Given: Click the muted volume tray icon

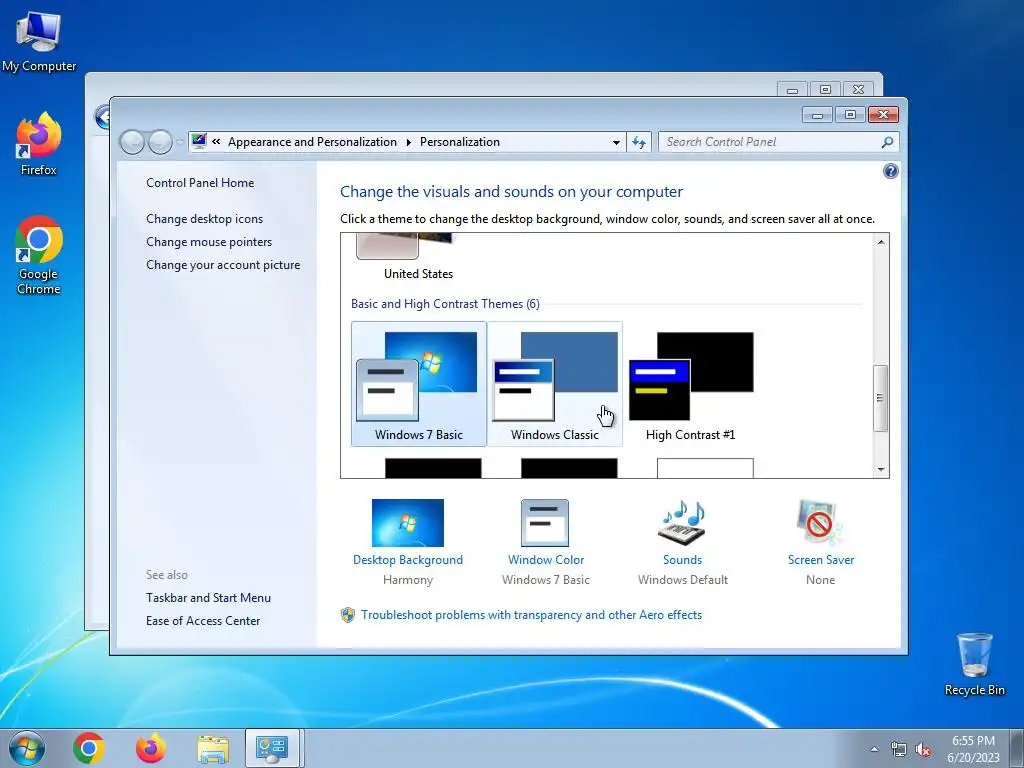Looking at the screenshot, I should (x=923, y=750).
